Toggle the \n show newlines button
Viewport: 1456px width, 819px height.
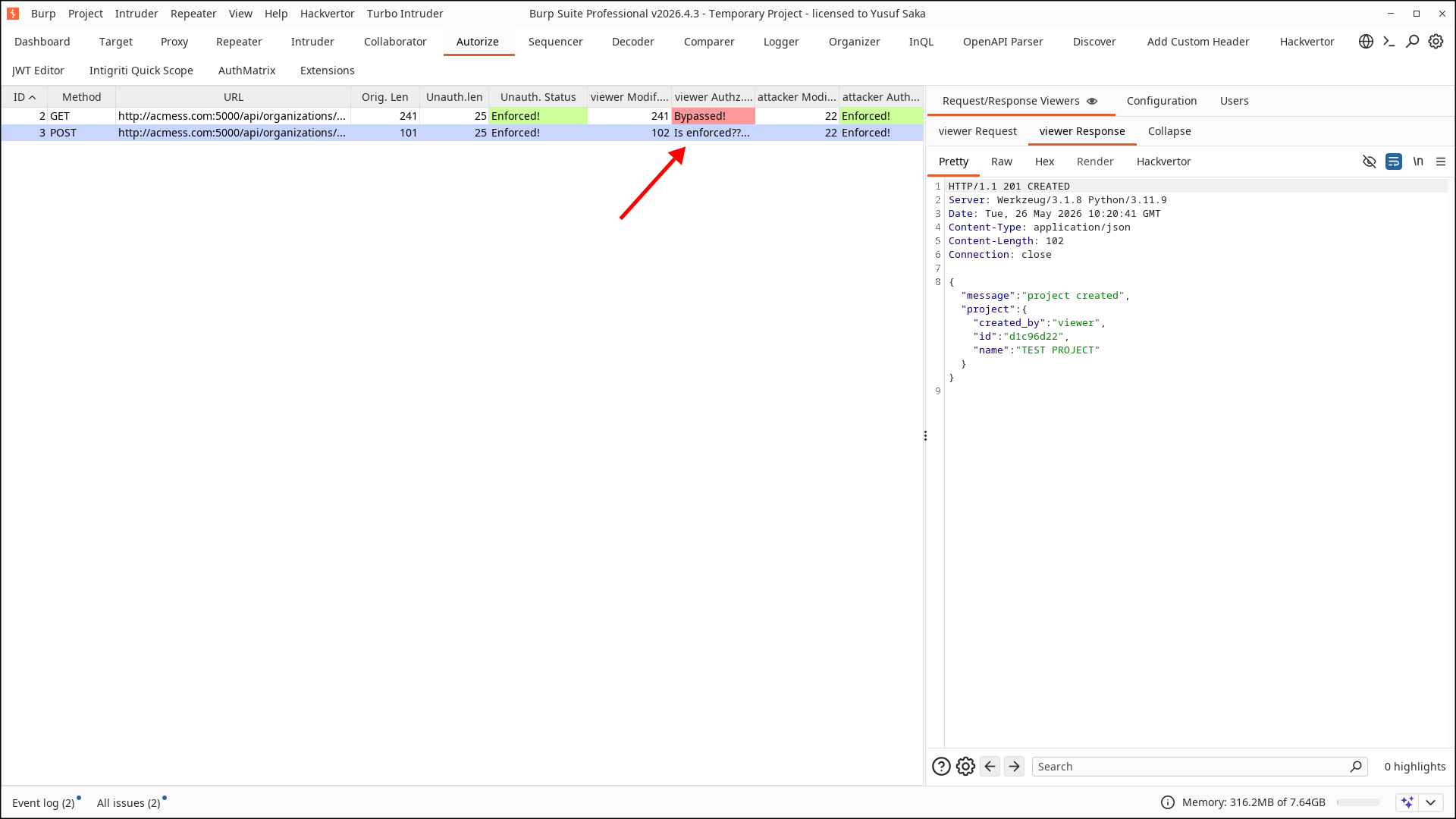pos(1418,162)
